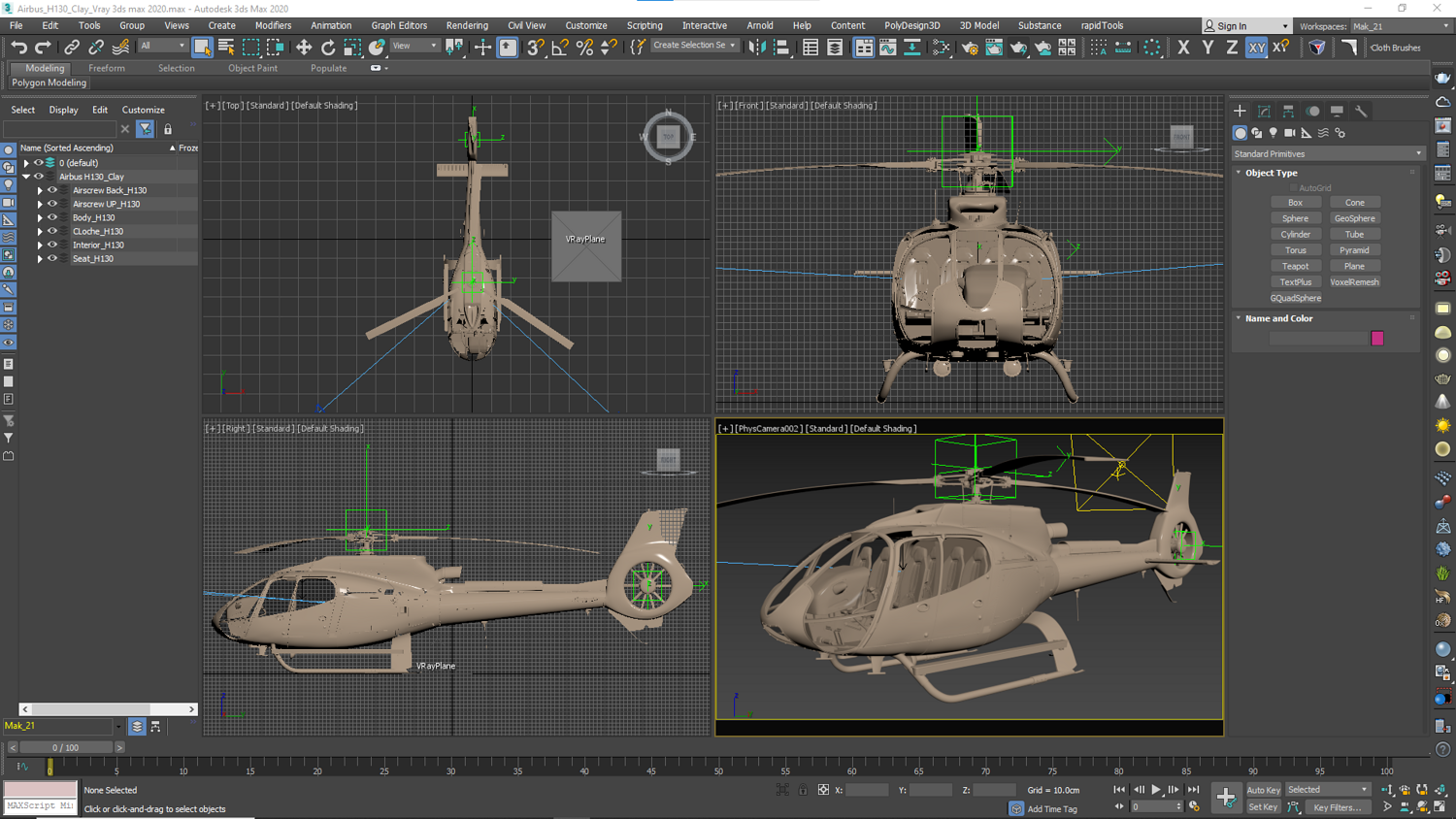Select the Lights category in Create panel

pyautogui.click(x=1274, y=133)
